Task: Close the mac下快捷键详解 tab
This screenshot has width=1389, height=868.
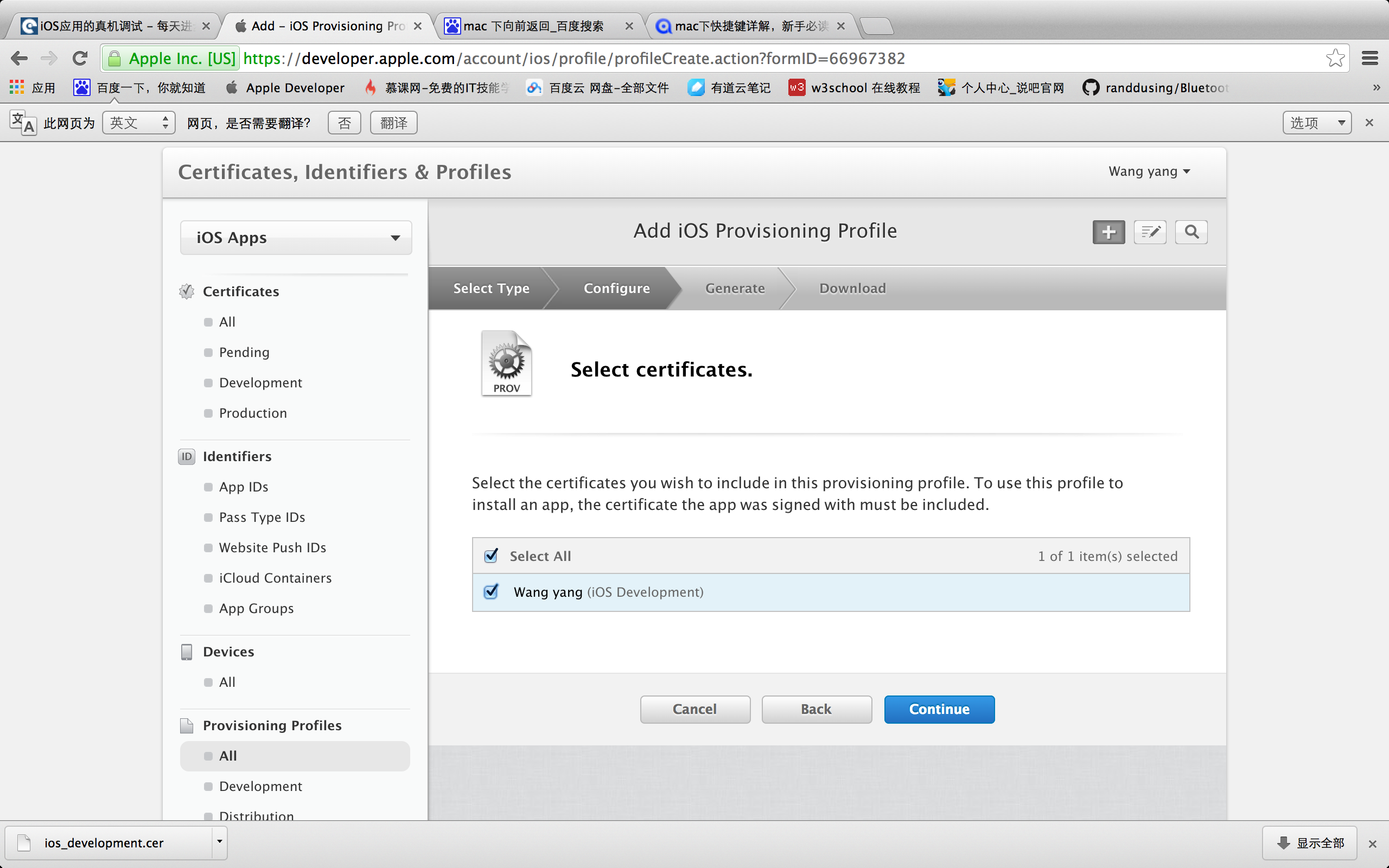Action: (x=841, y=26)
